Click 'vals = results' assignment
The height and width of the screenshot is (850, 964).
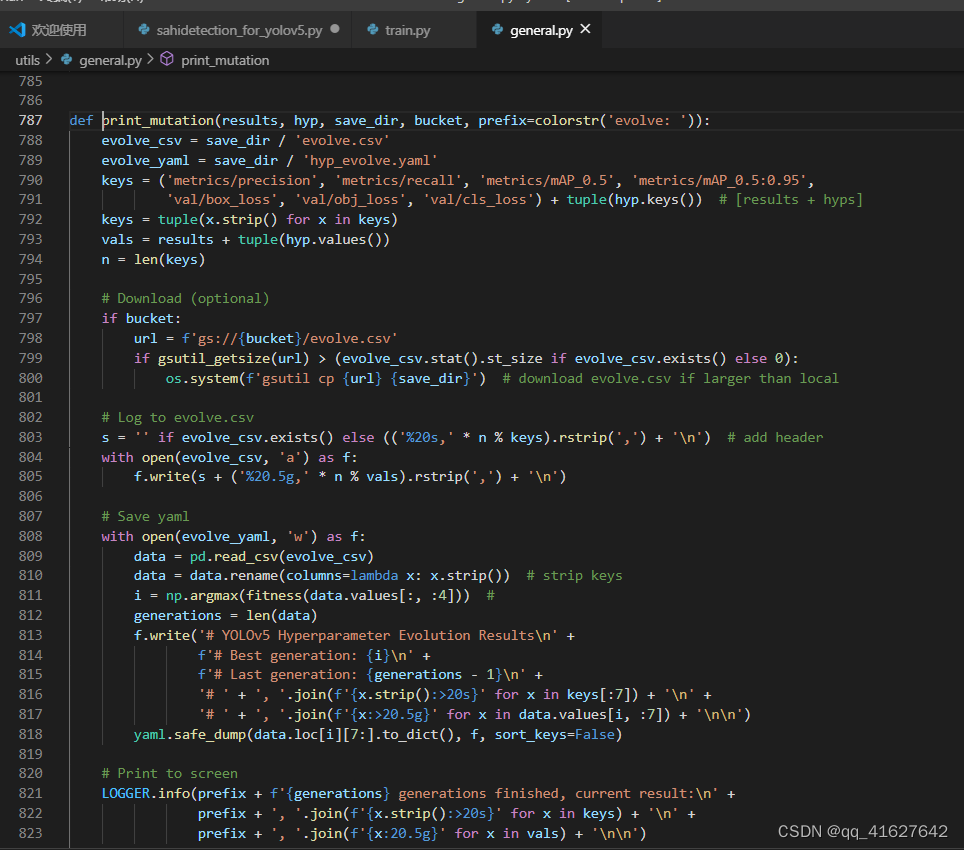click(157, 240)
